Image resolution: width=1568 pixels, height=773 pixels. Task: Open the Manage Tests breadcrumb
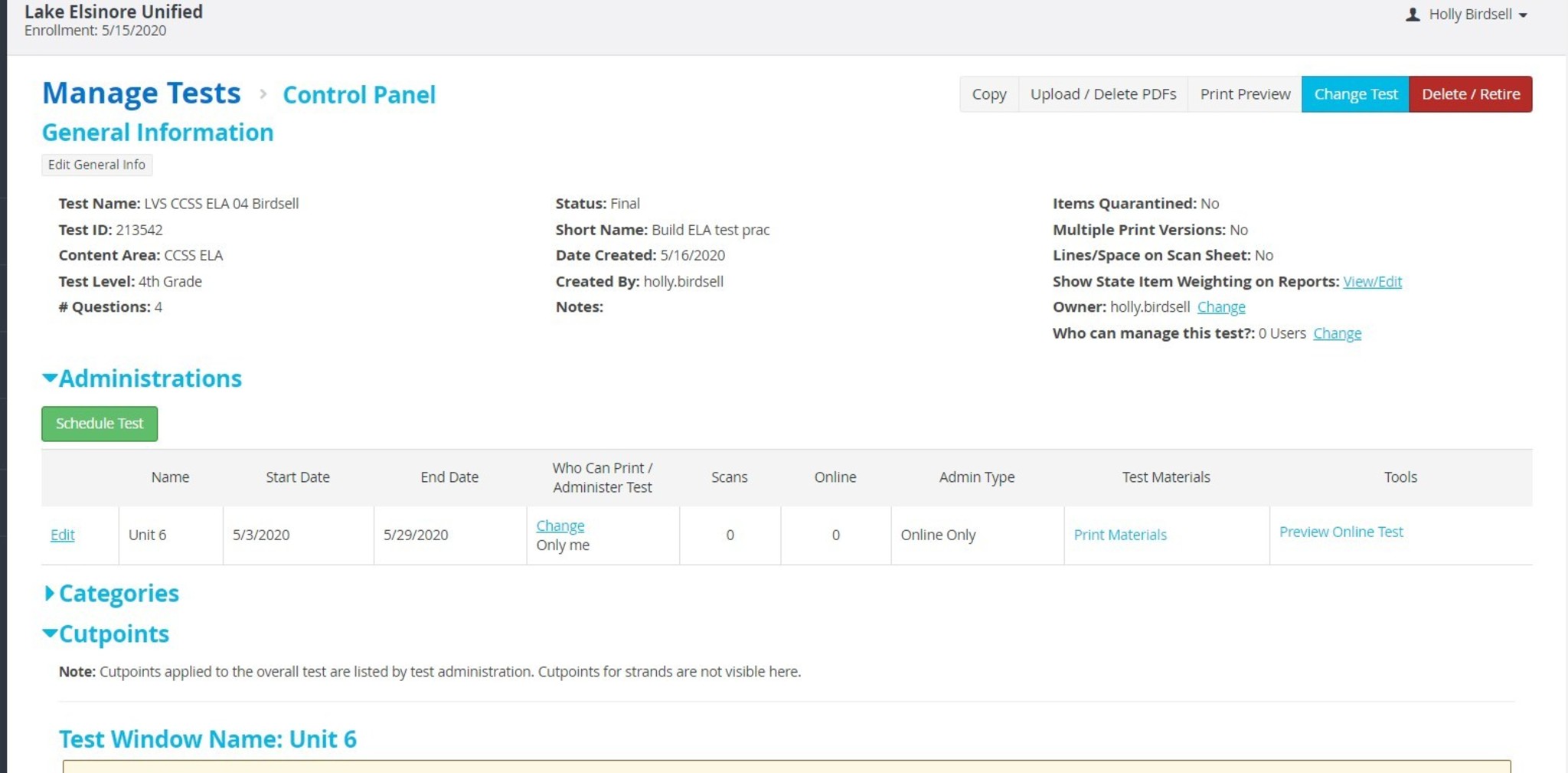click(142, 93)
